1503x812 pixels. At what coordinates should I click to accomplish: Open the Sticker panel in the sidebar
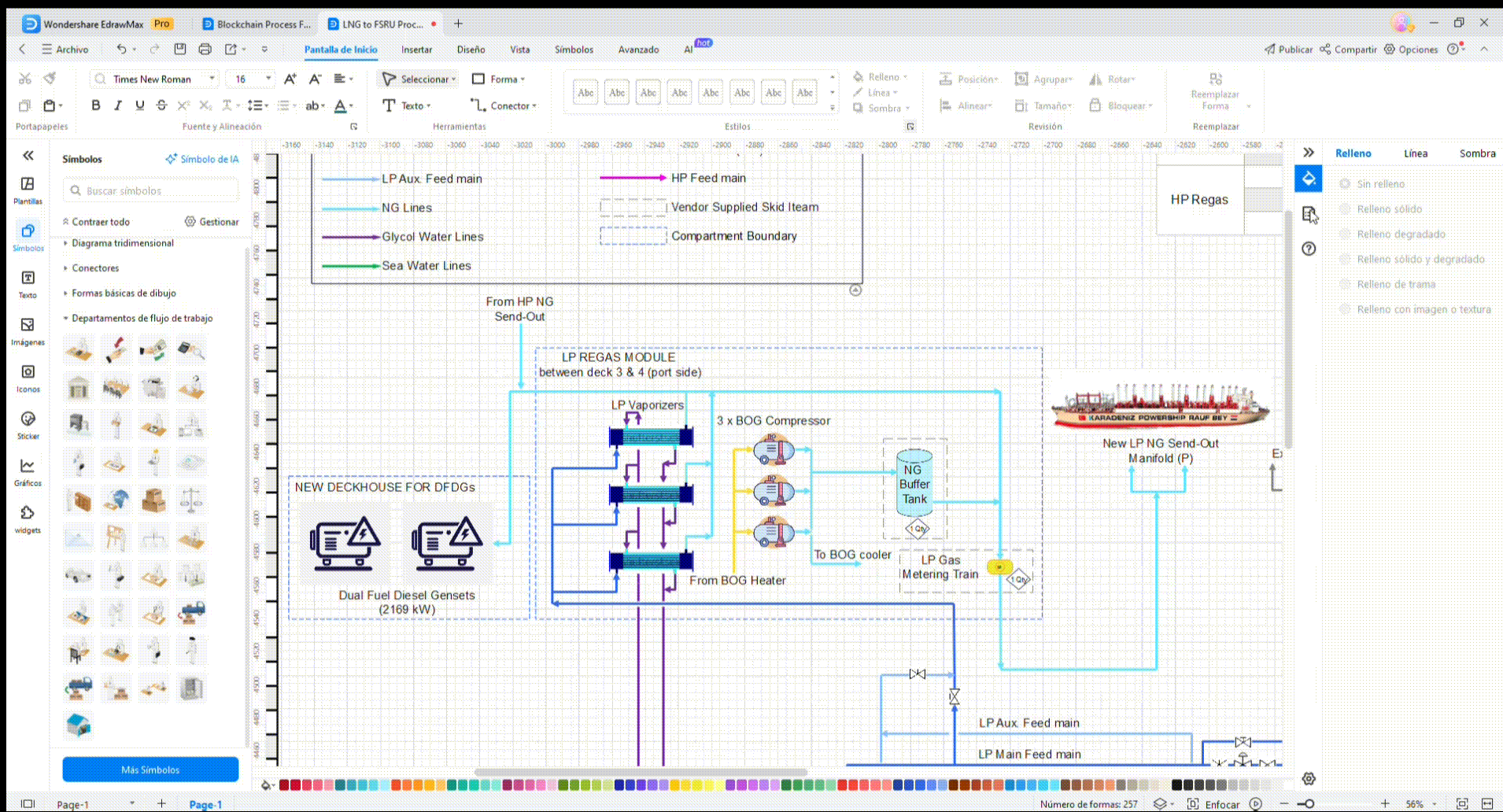[28, 424]
